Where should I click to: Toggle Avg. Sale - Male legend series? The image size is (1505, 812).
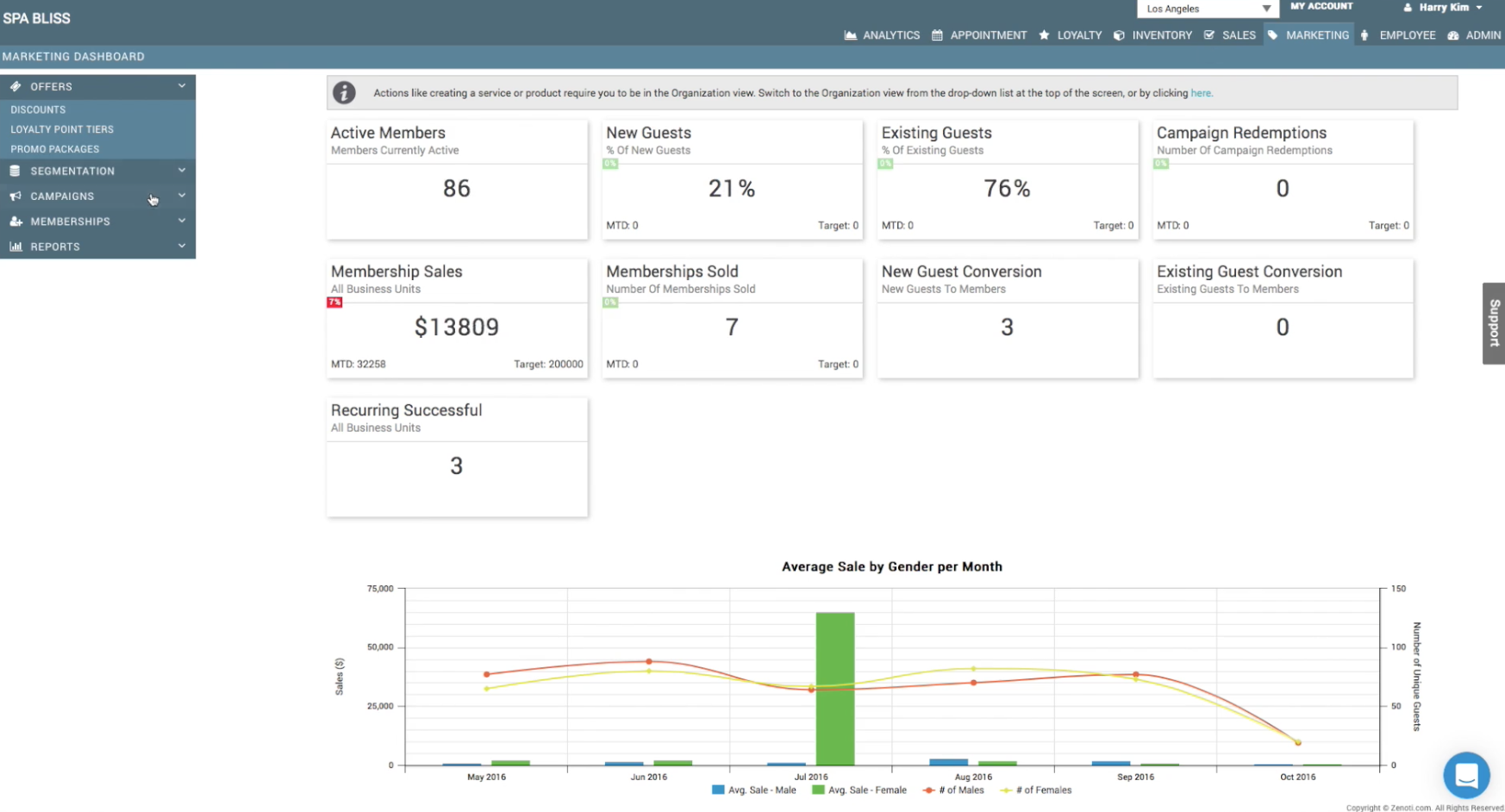click(x=754, y=790)
